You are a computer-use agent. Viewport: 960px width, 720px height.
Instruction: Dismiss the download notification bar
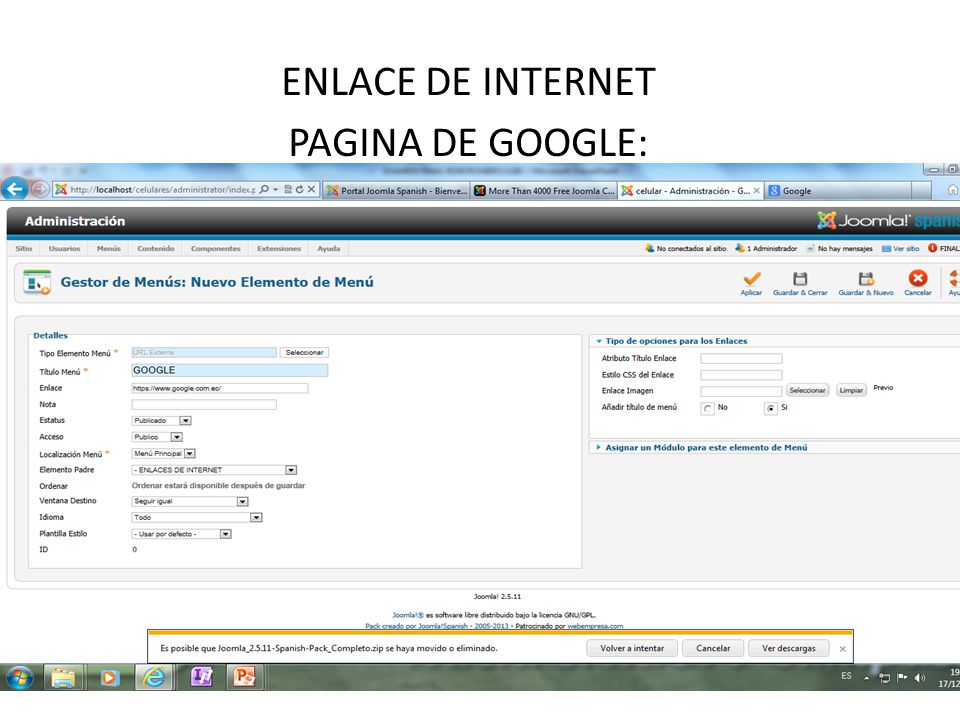click(842, 649)
